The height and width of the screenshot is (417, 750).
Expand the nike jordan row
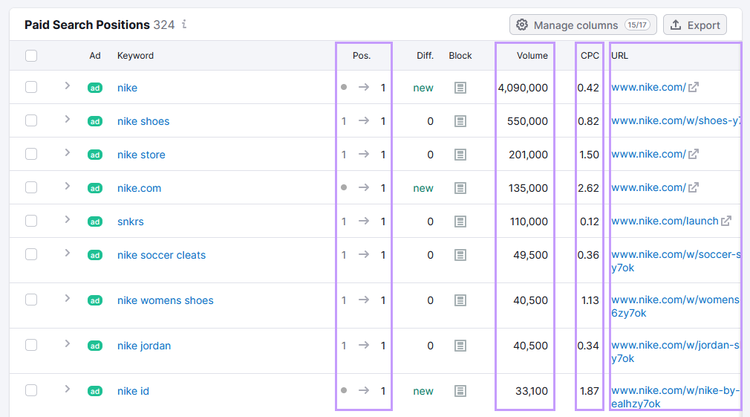point(67,344)
